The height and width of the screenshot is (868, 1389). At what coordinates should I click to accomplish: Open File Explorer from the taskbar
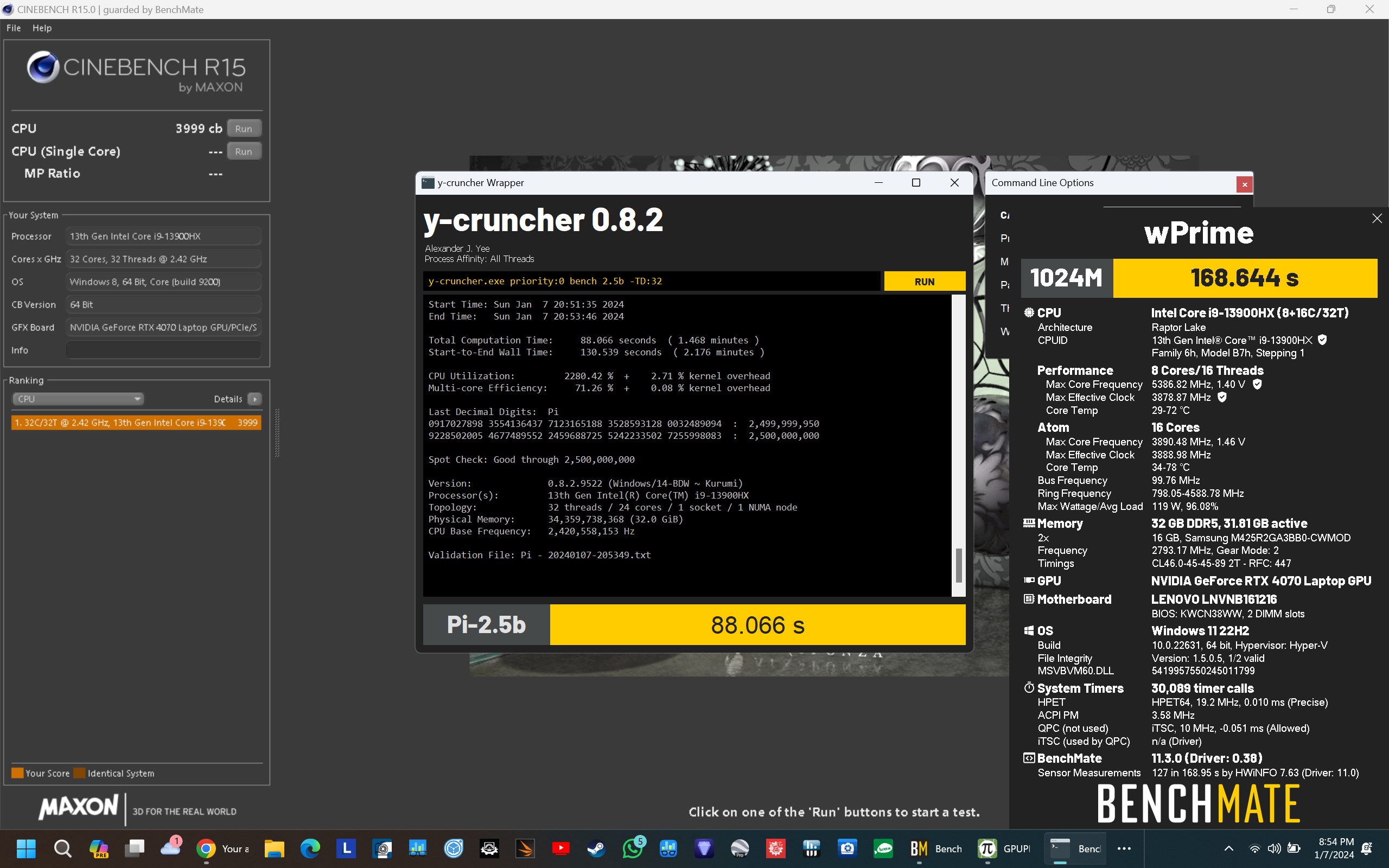275,848
